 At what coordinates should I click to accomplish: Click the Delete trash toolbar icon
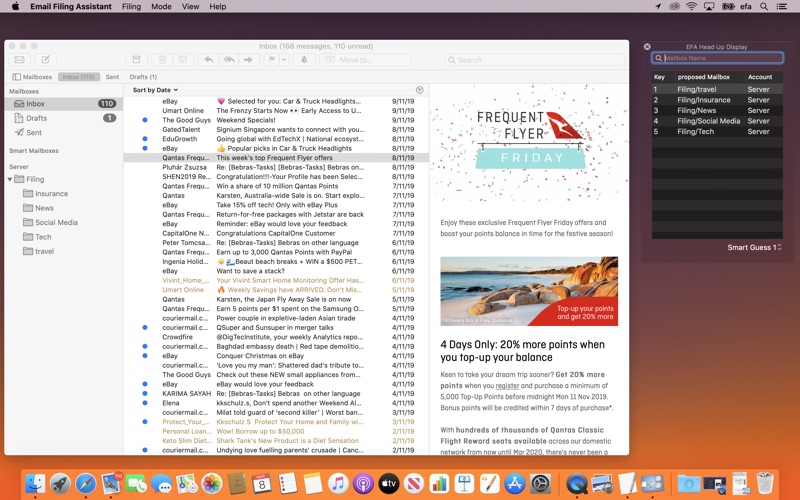point(162,60)
